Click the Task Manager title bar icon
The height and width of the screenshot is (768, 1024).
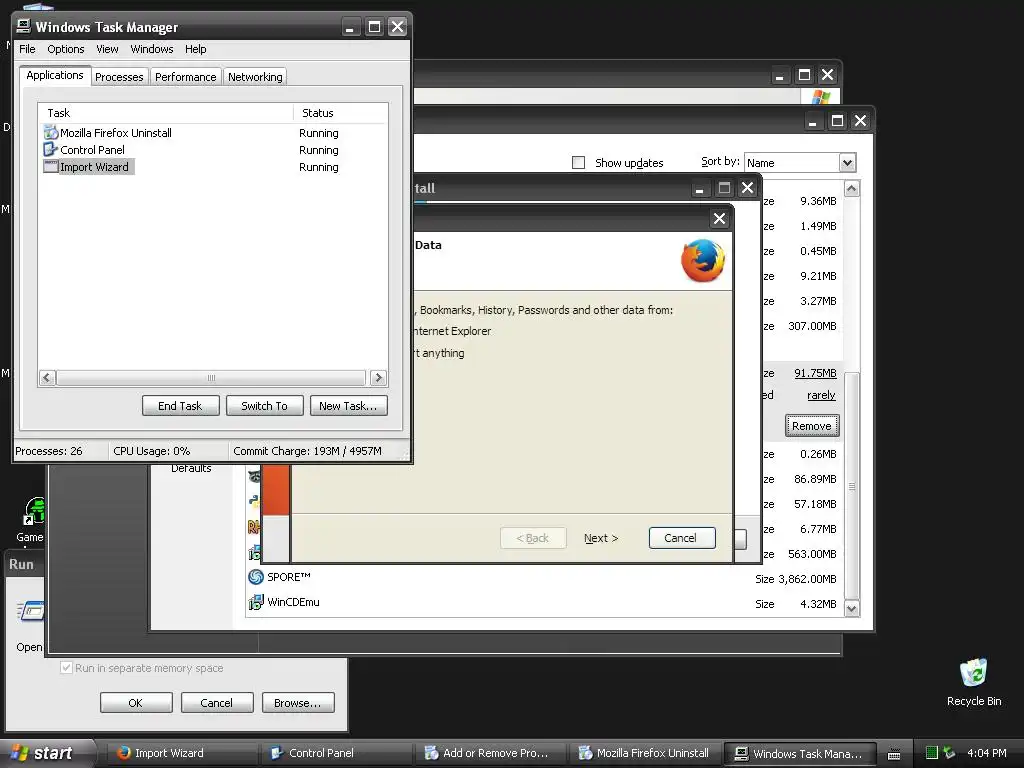(x=24, y=26)
